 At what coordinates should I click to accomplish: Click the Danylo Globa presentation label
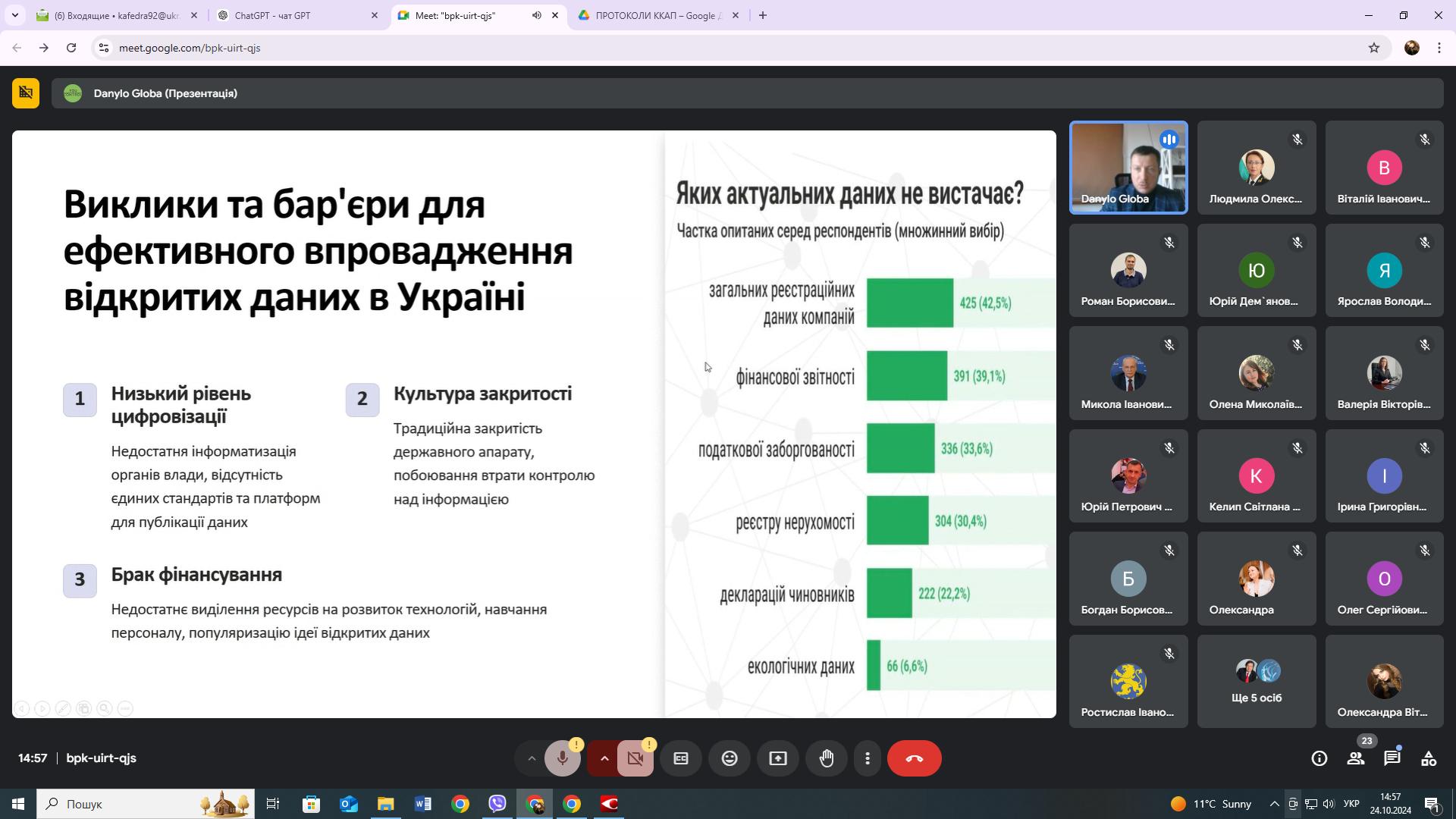click(165, 93)
